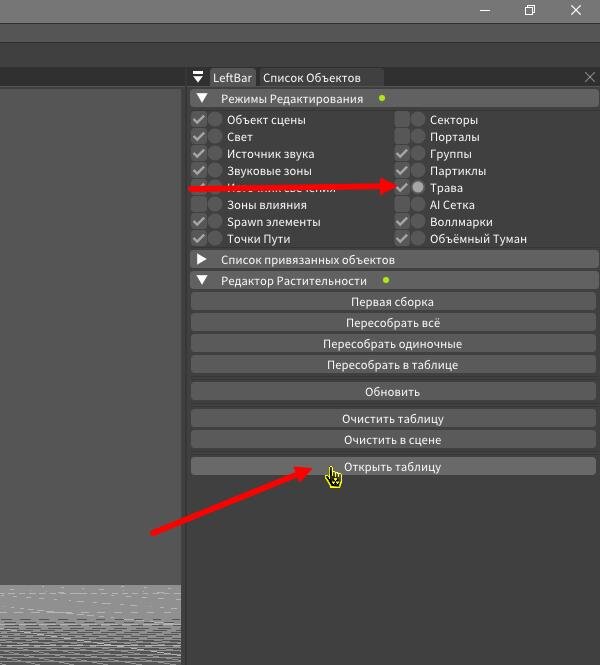600x665 pixels.
Task: Toggle the Spawn элементы checkbox
Action: pyautogui.click(x=198, y=221)
